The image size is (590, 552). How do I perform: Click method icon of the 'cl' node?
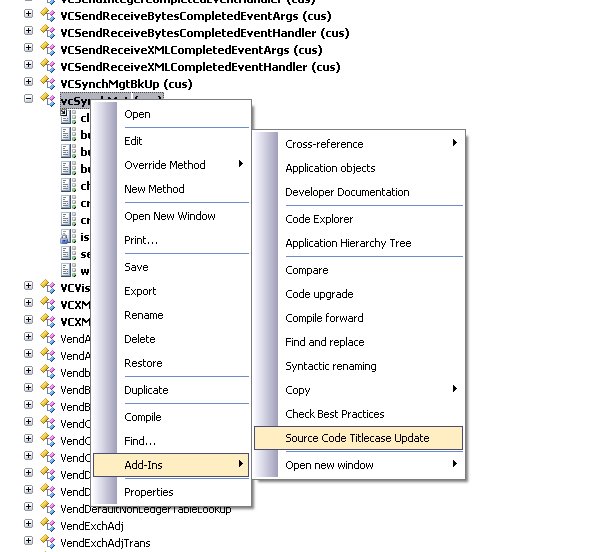coord(68,117)
